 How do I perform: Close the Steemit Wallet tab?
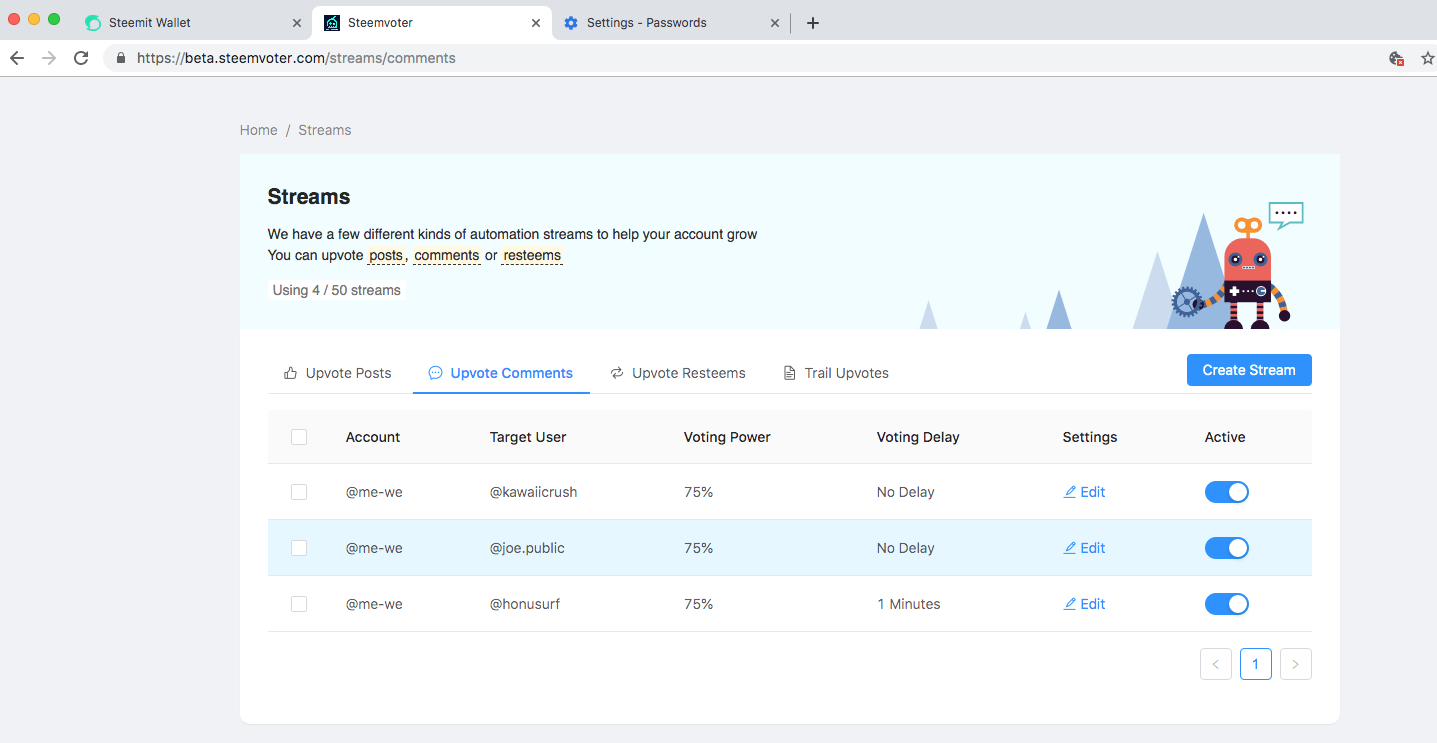tap(297, 23)
